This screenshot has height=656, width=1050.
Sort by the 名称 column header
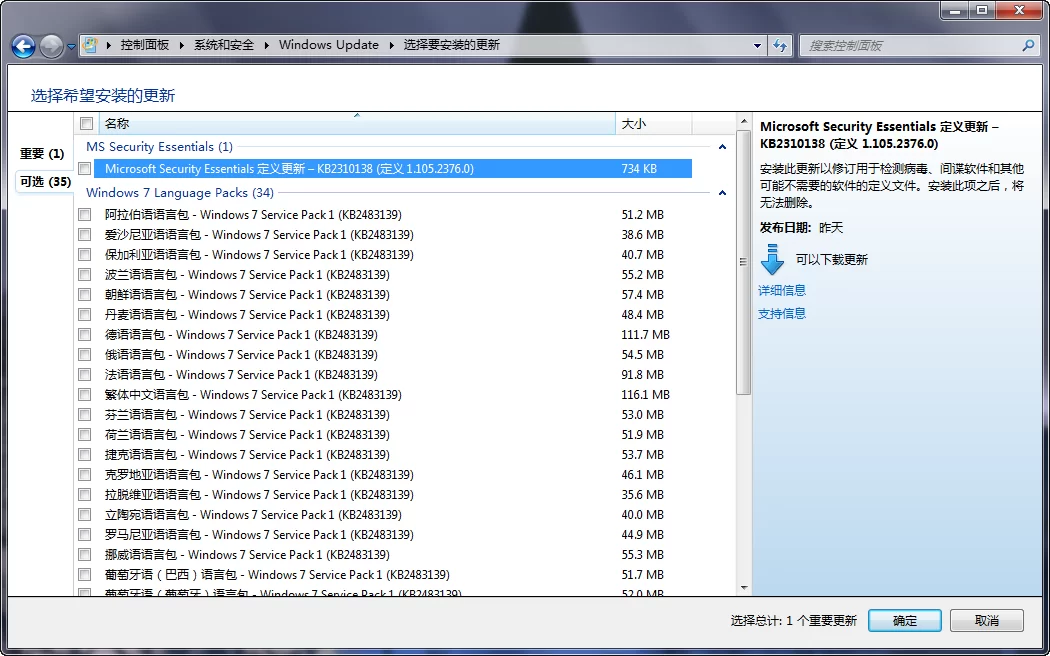pos(357,123)
